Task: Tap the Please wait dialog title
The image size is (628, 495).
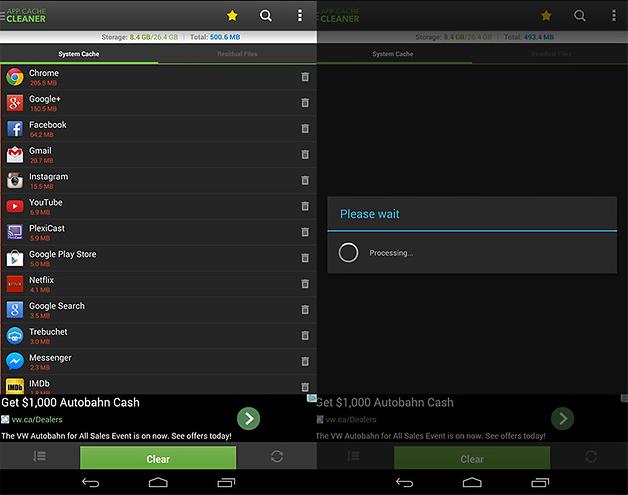Action: [x=369, y=214]
